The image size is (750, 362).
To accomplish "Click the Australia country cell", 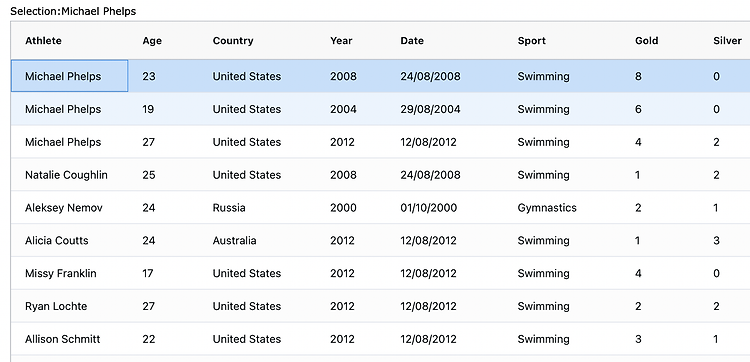I will [x=257, y=241].
